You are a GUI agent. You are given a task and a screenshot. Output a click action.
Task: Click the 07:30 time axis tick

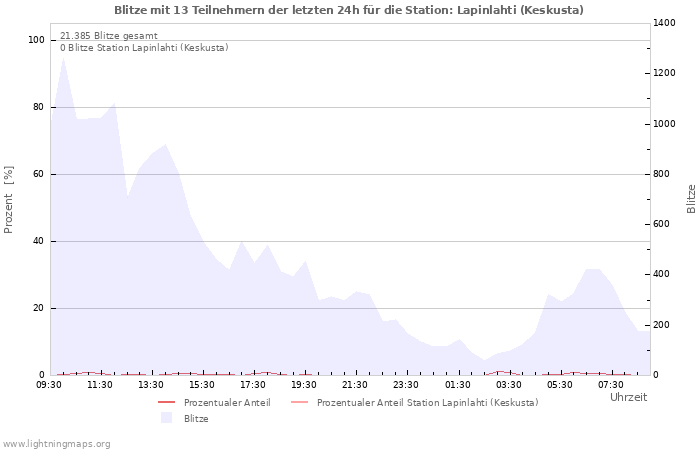click(610, 384)
